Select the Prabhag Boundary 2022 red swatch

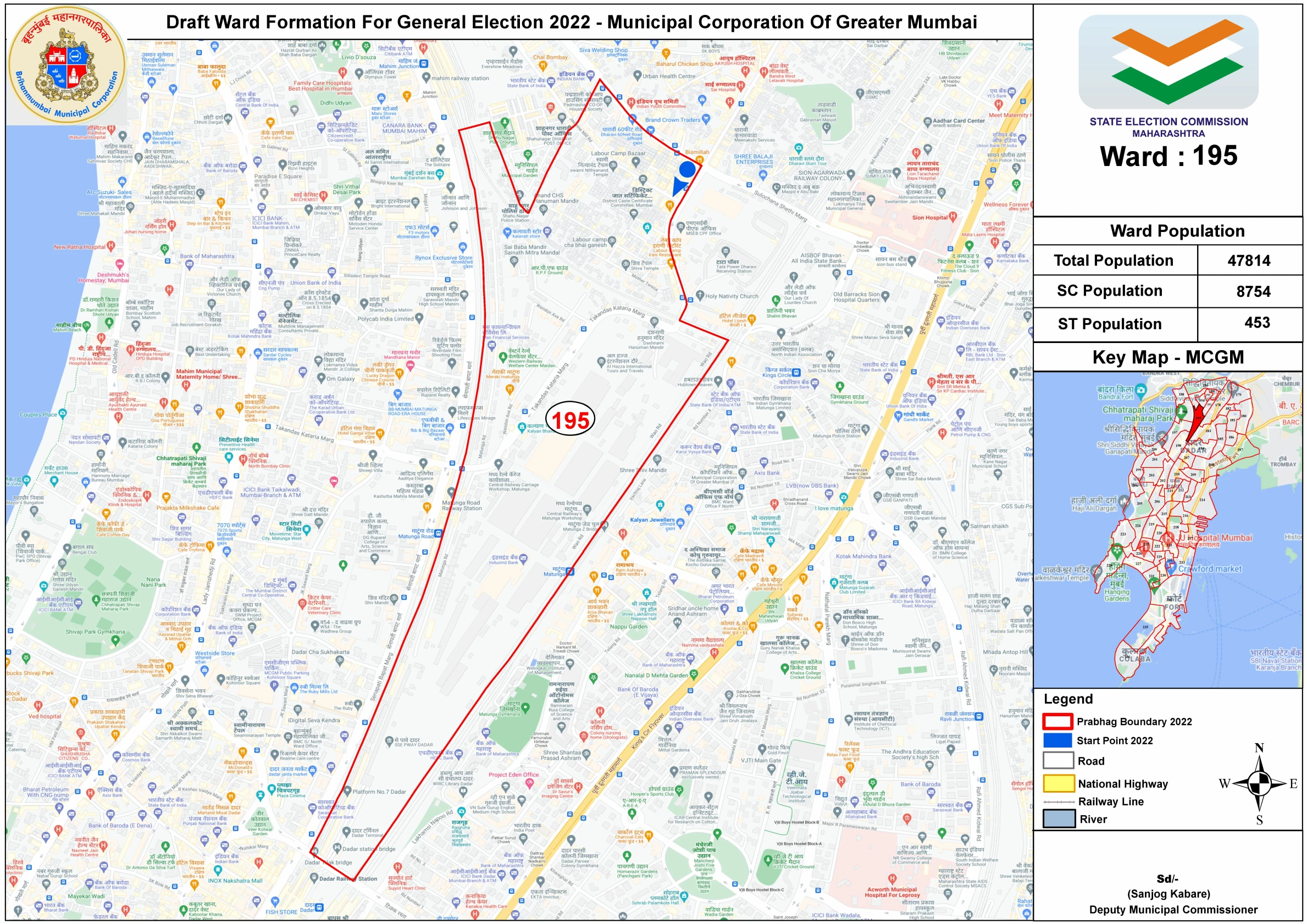[x=1057, y=721]
